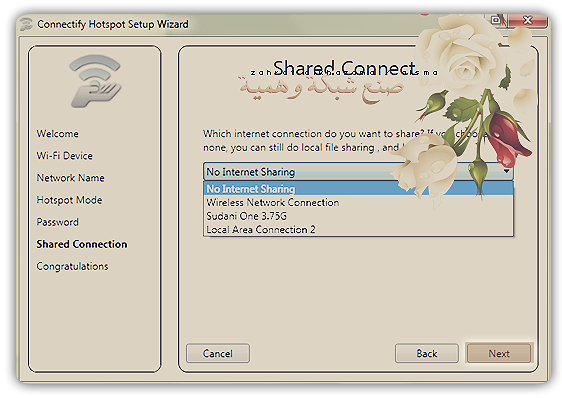Select "Local Area Connection 2" option
The image size is (562, 398).
coord(358,229)
